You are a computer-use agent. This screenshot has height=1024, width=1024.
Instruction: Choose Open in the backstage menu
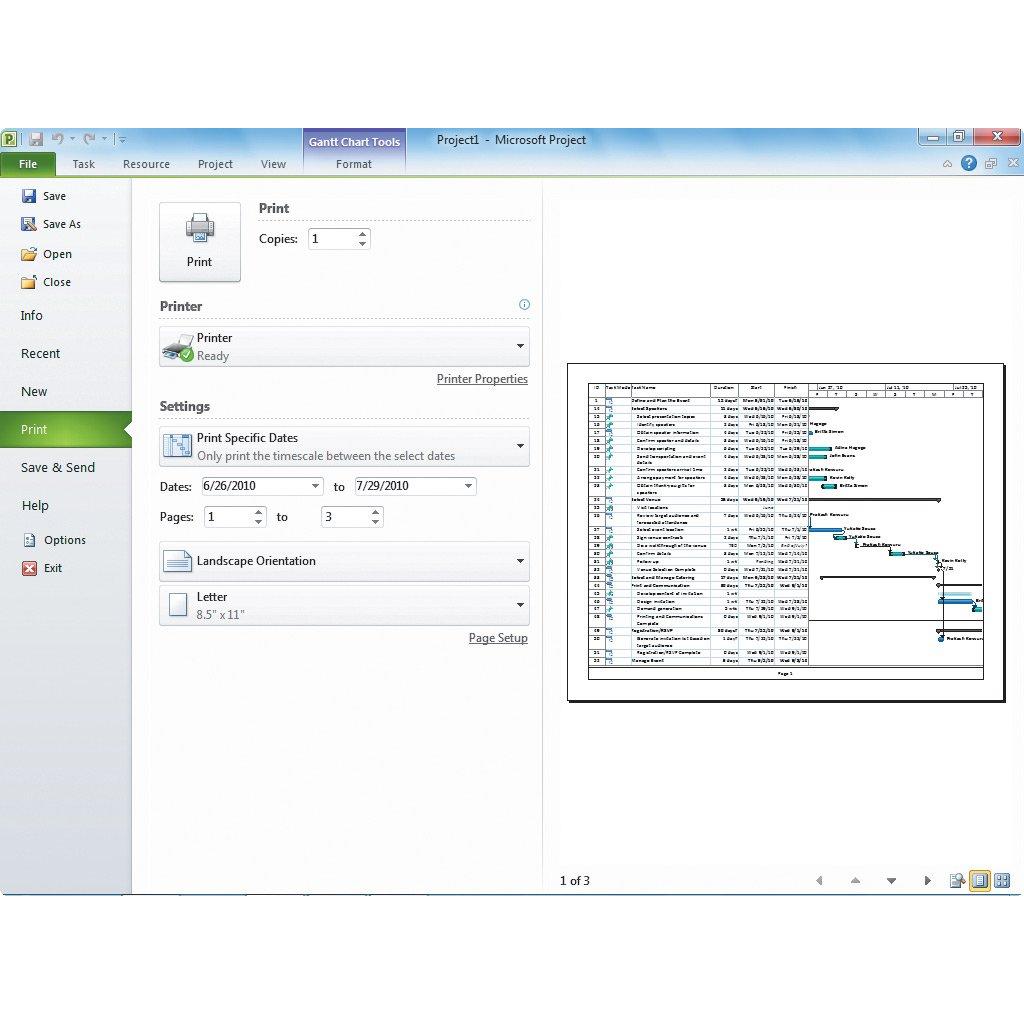(46, 254)
